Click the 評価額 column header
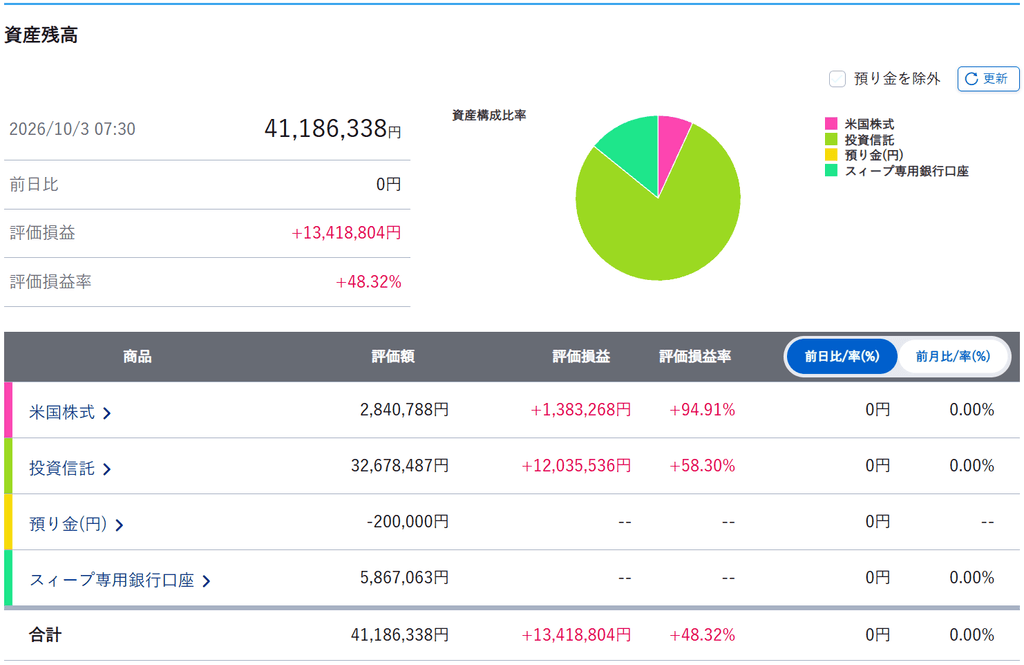Viewport: 1024px width, 665px height. pyautogui.click(x=392, y=357)
